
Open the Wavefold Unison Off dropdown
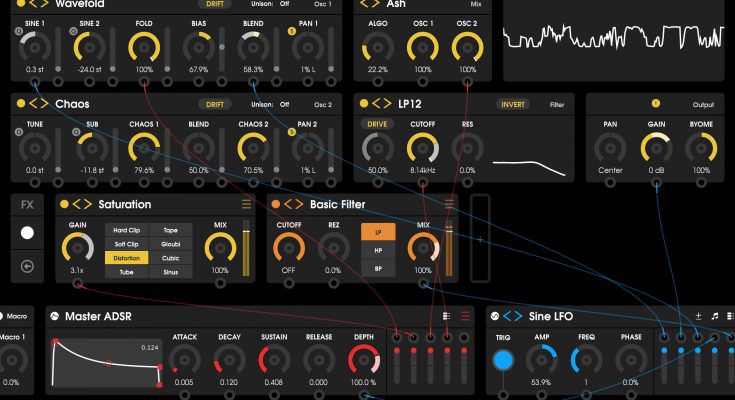tap(270, 4)
